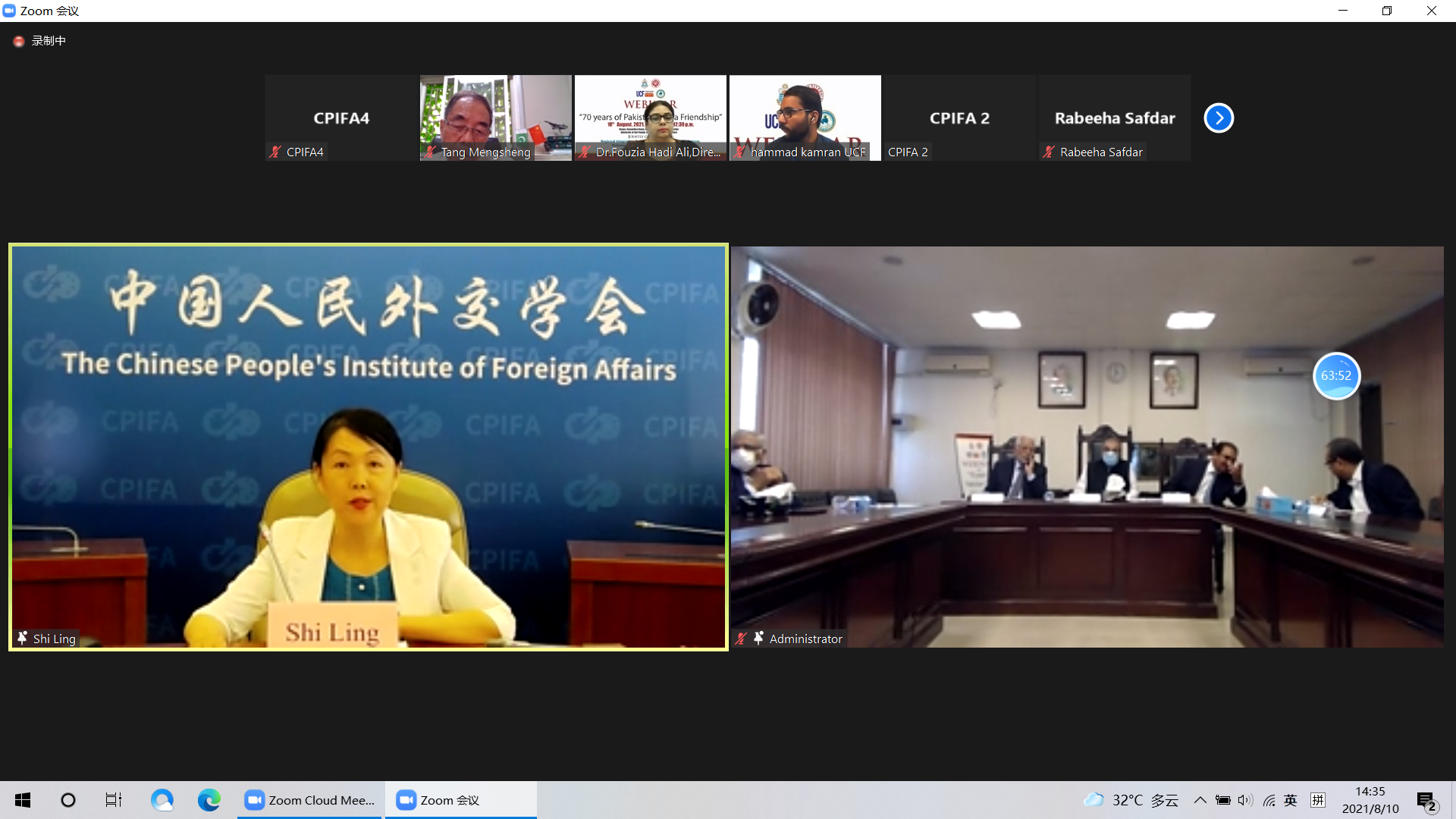Click the pin icon beside Shi Ling name
The height and width of the screenshot is (819, 1456).
click(23, 638)
